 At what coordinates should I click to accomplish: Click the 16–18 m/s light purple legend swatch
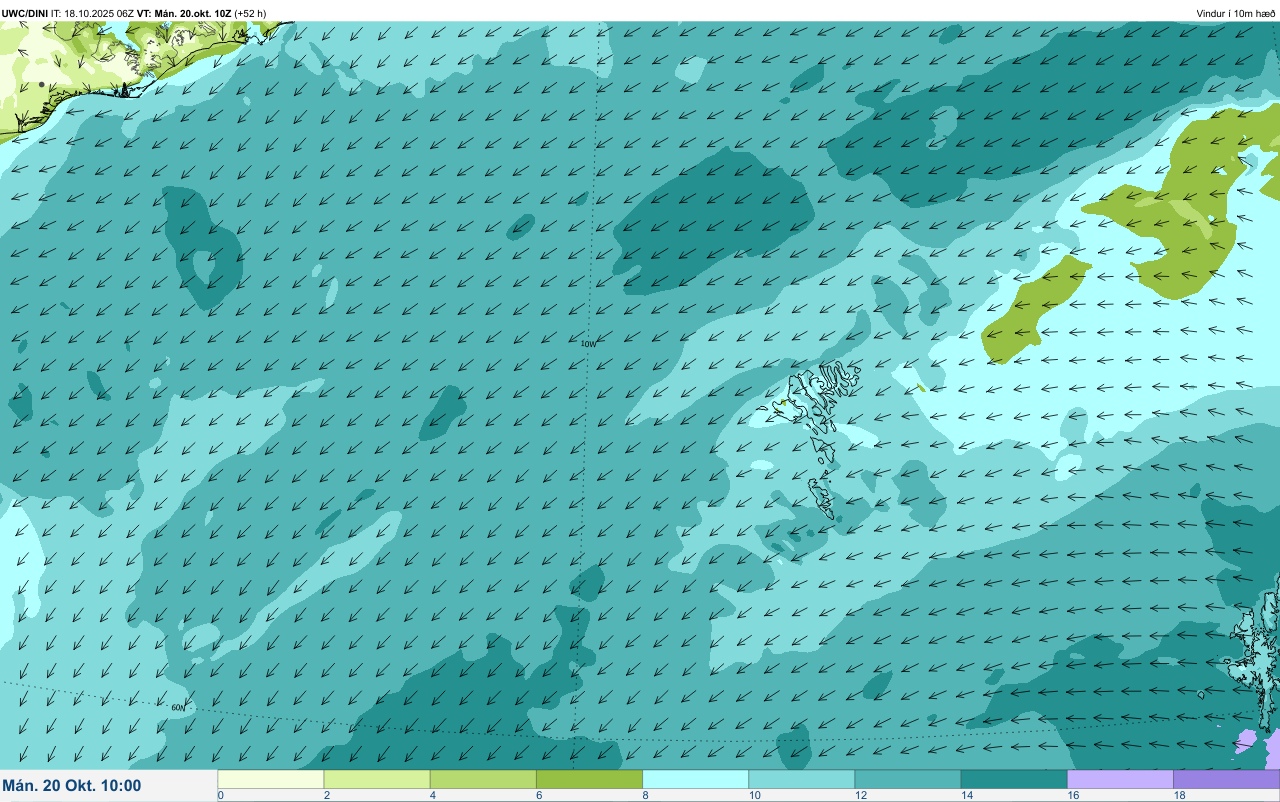[x=1120, y=779]
